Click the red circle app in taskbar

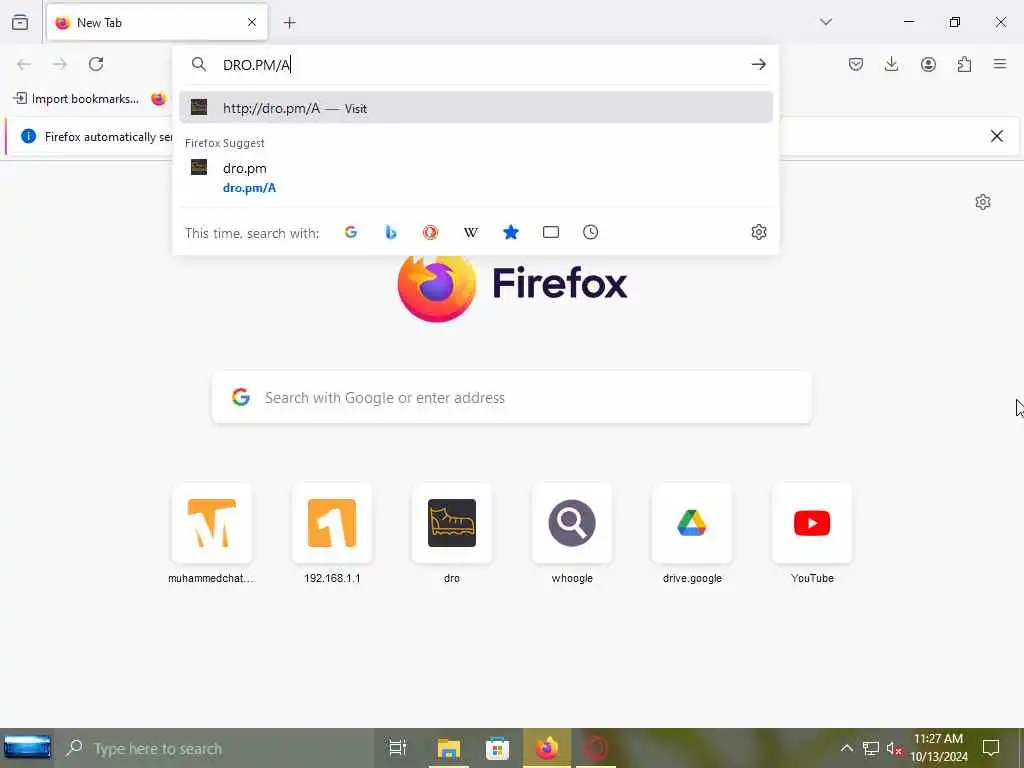(596, 748)
